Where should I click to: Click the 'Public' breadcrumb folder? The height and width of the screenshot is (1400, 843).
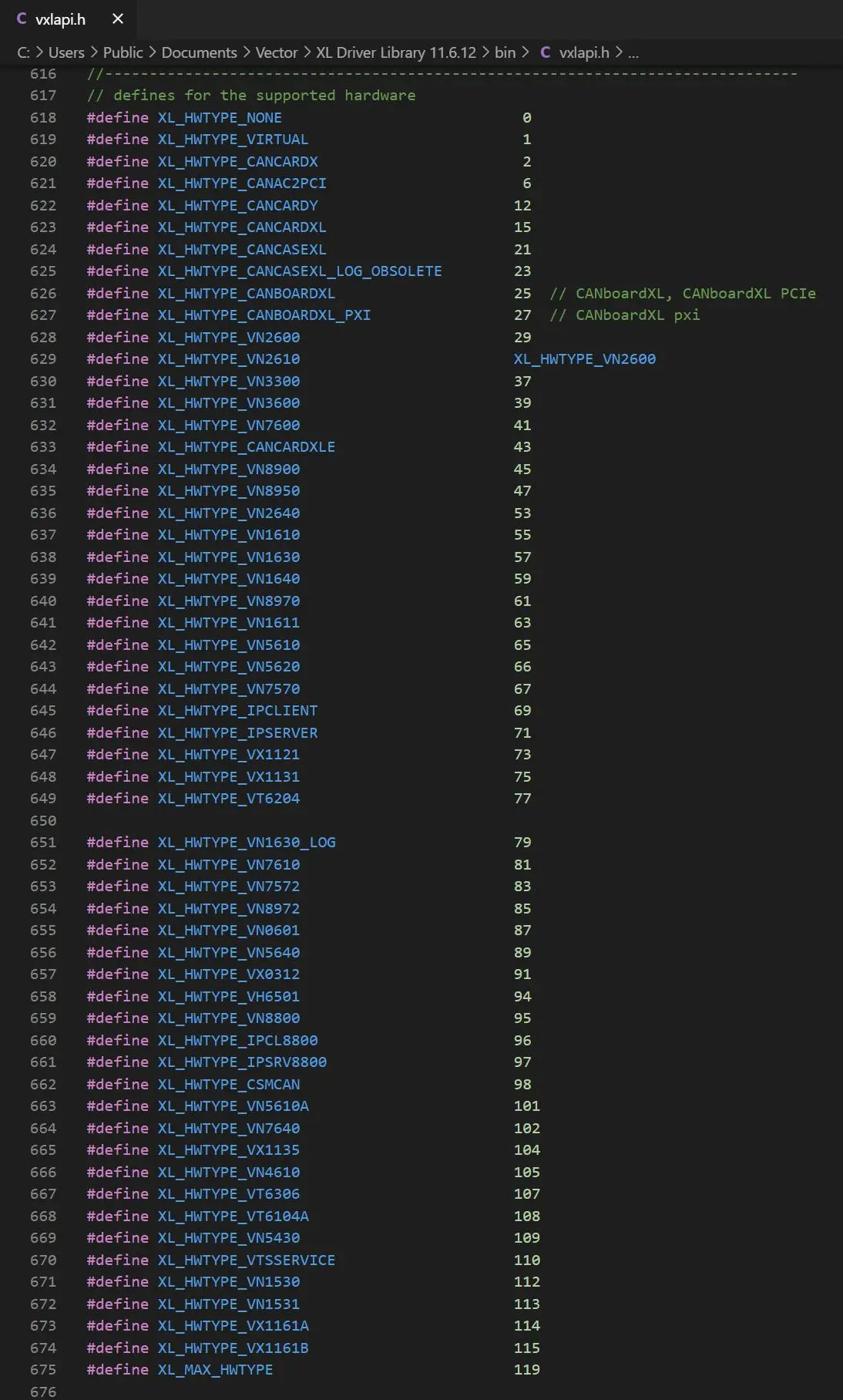pos(123,52)
